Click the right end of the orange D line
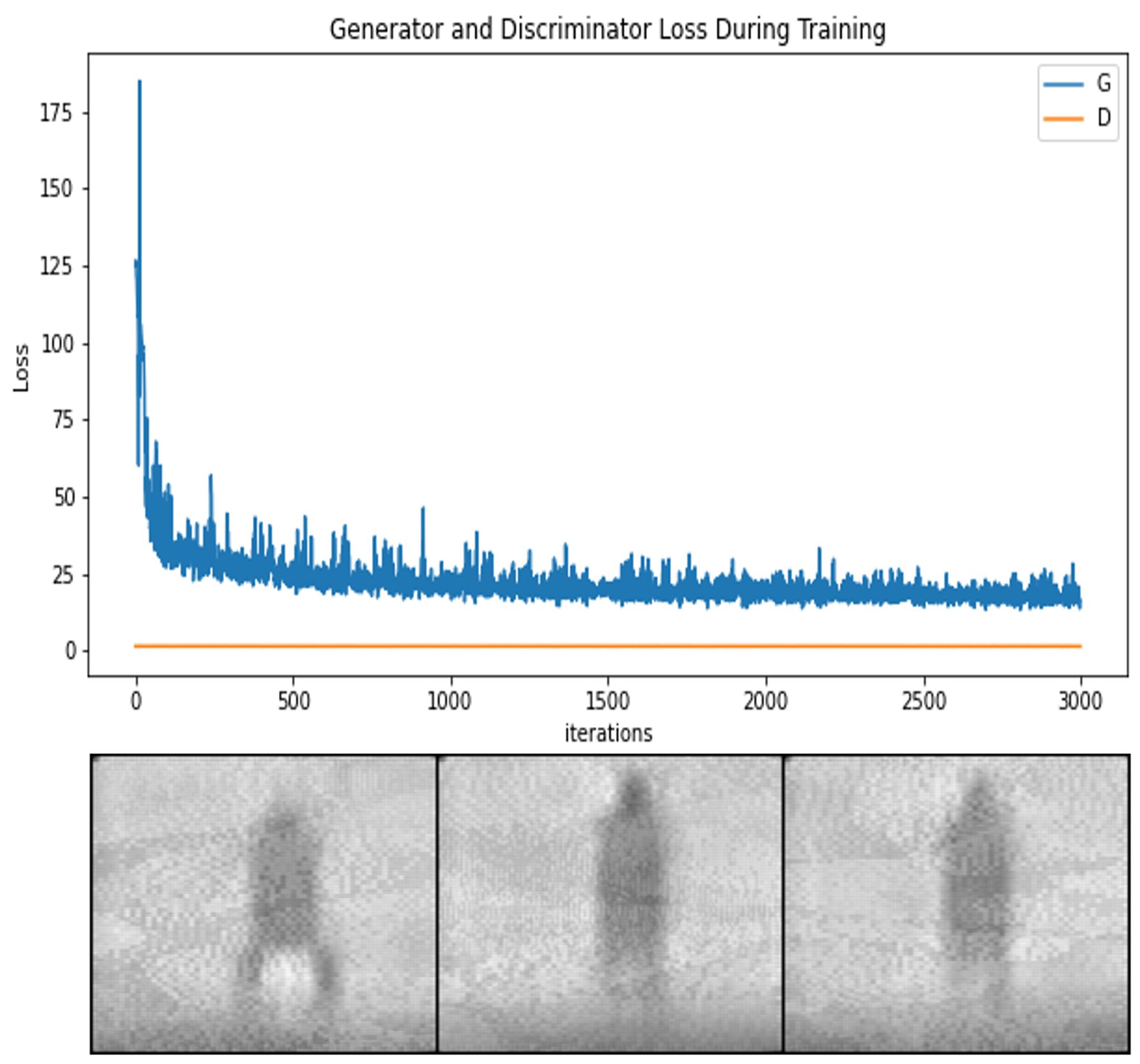Image resolution: width=1140 pixels, height=1064 pixels. pyautogui.click(x=1080, y=646)
